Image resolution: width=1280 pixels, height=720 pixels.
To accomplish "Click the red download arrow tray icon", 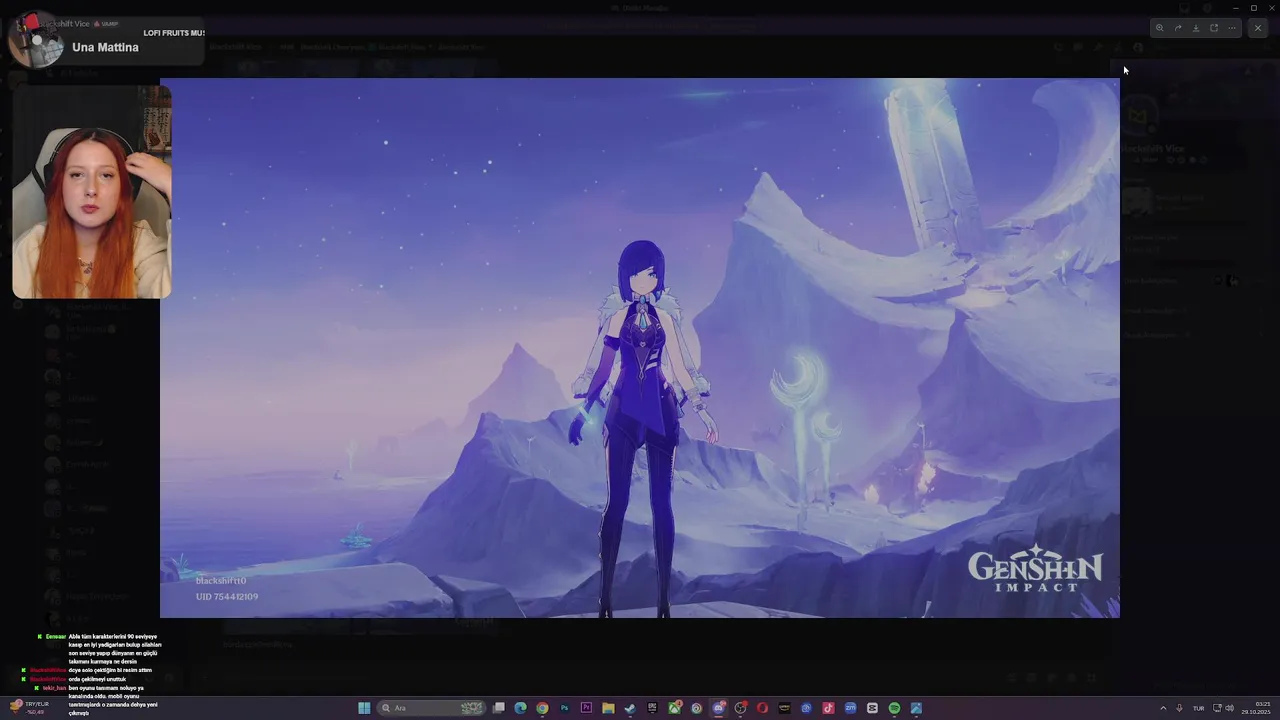I will (1179, 708).
